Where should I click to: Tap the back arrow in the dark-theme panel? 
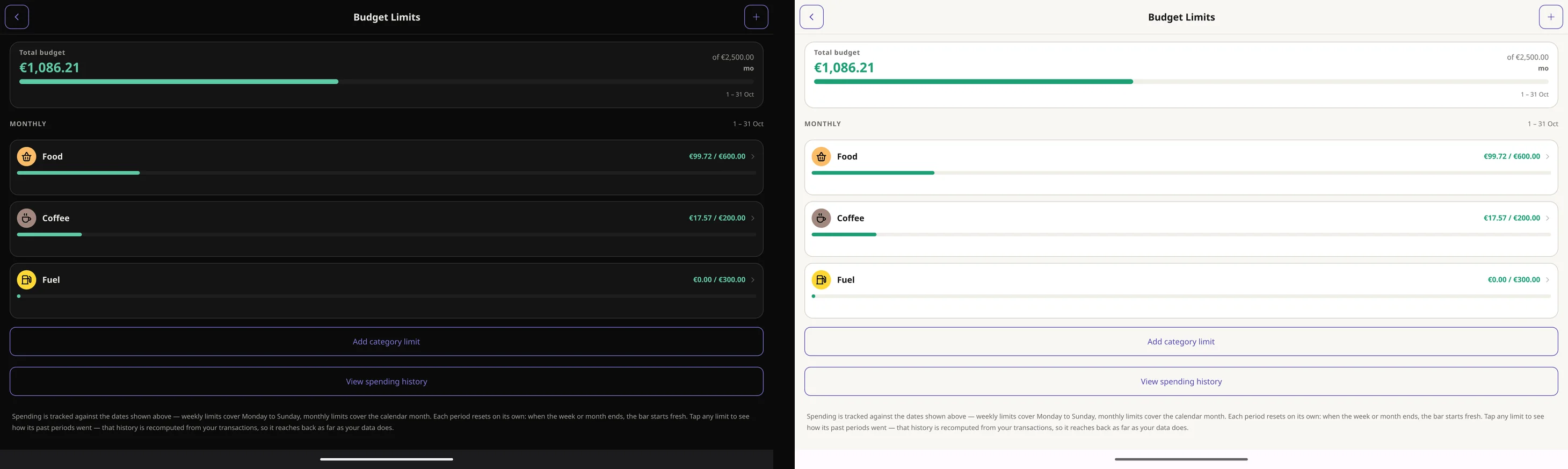(x=17, y=17)
